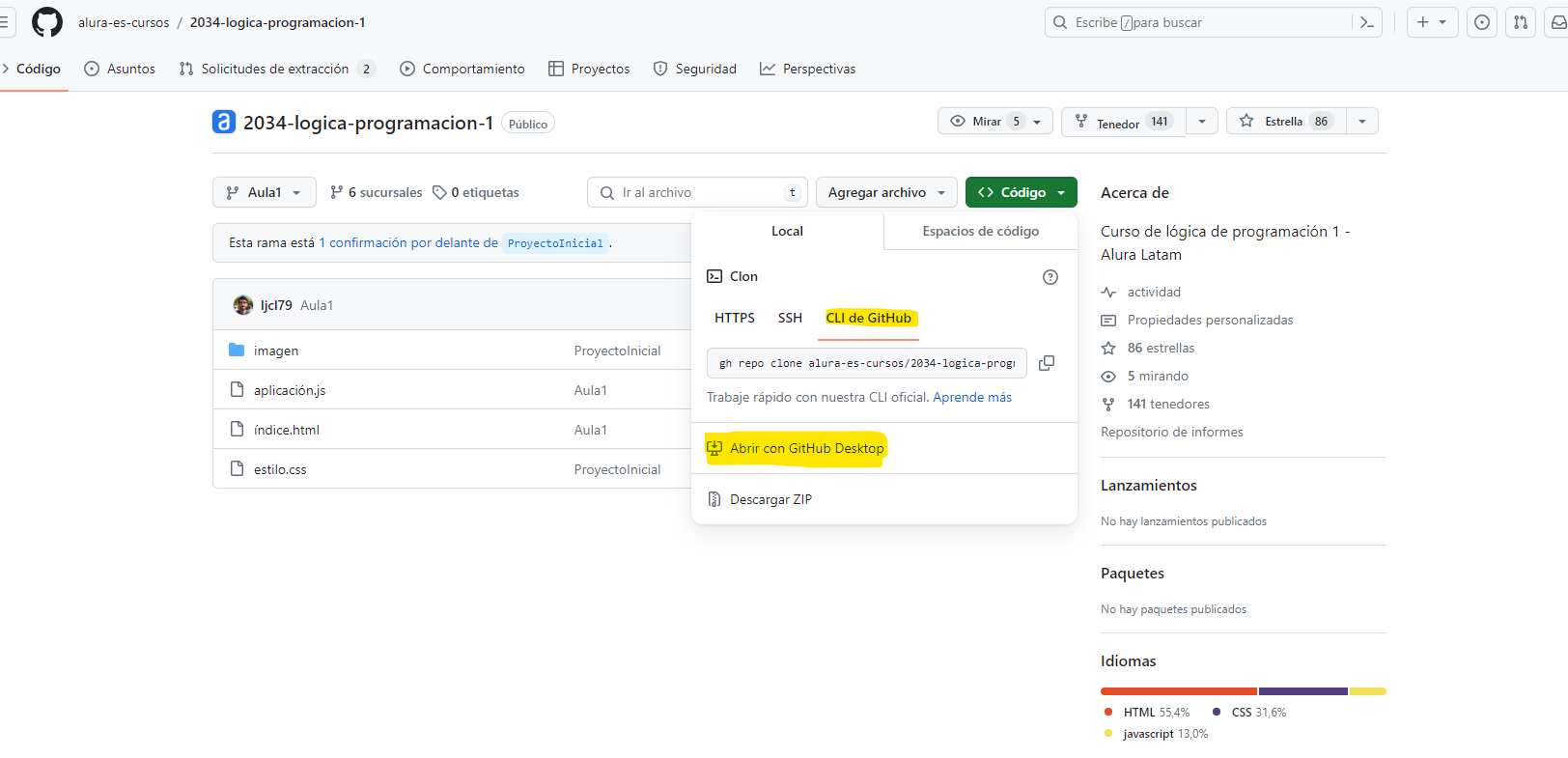Screen dimensions: 1568x758
Task: Select CLI de GitHub clone option
Action: point(869,318)
